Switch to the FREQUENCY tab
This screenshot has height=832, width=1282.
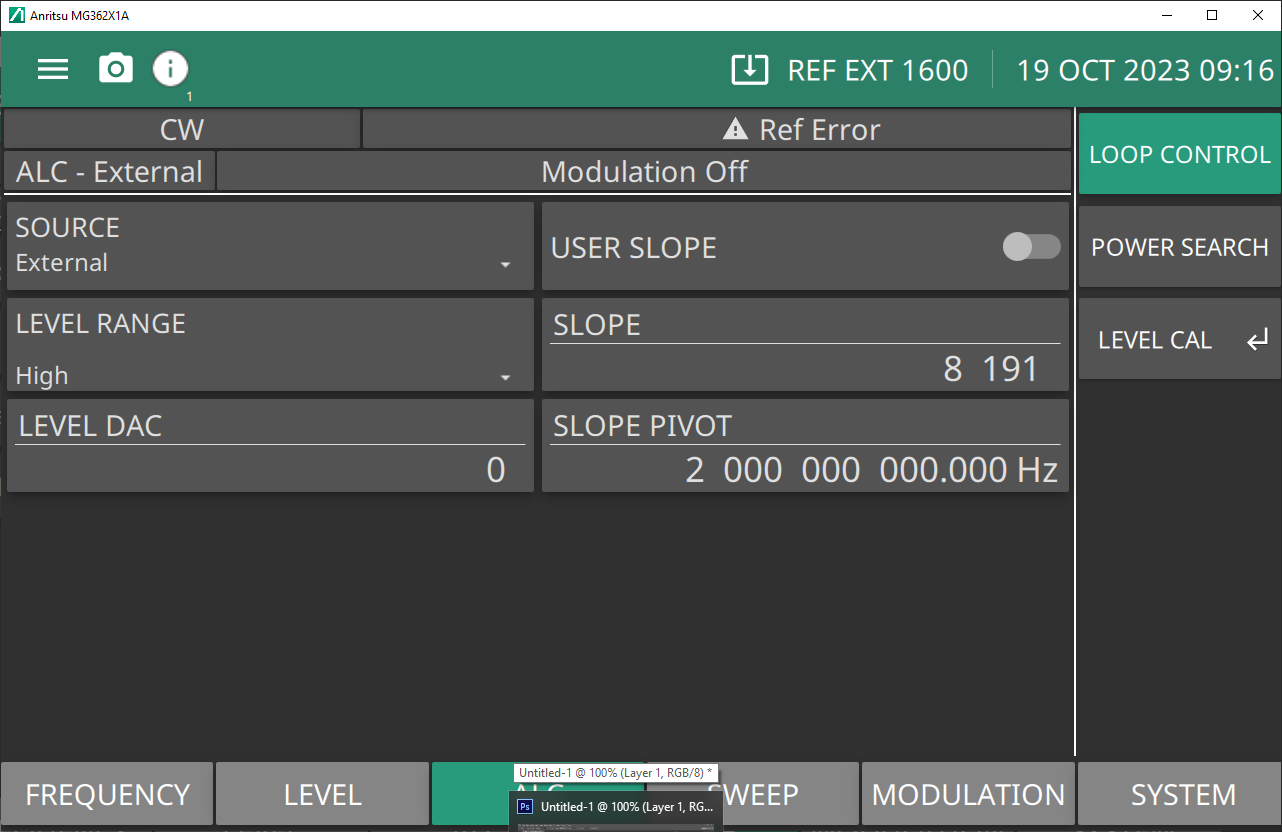107,795
